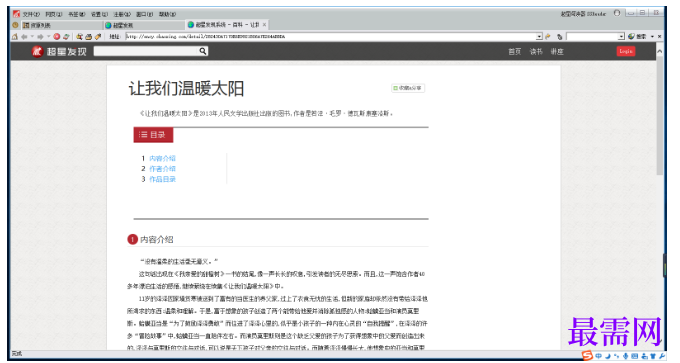Click the moon half-width toggle in IME bar
Viewport: 680px width, 363px height.
[608, 356]
